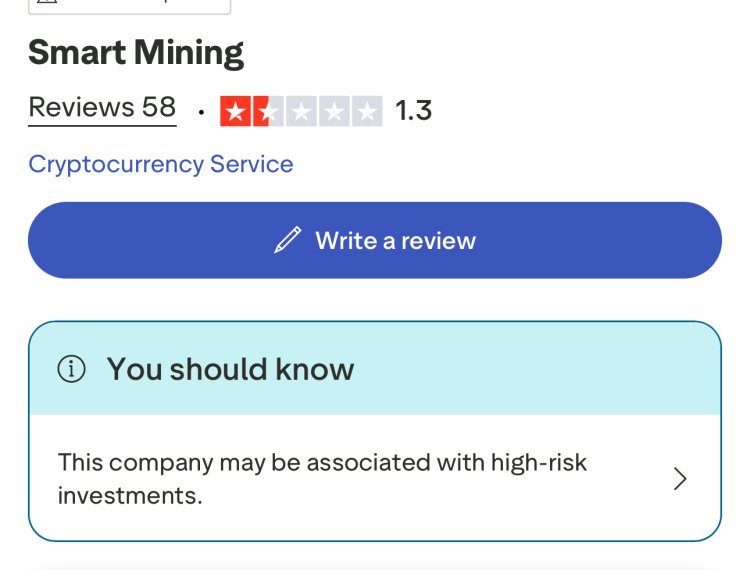This screenshot has height=570, width=750.
Task: Click the warning icon in cropped top badge
Action: [47, 1]
